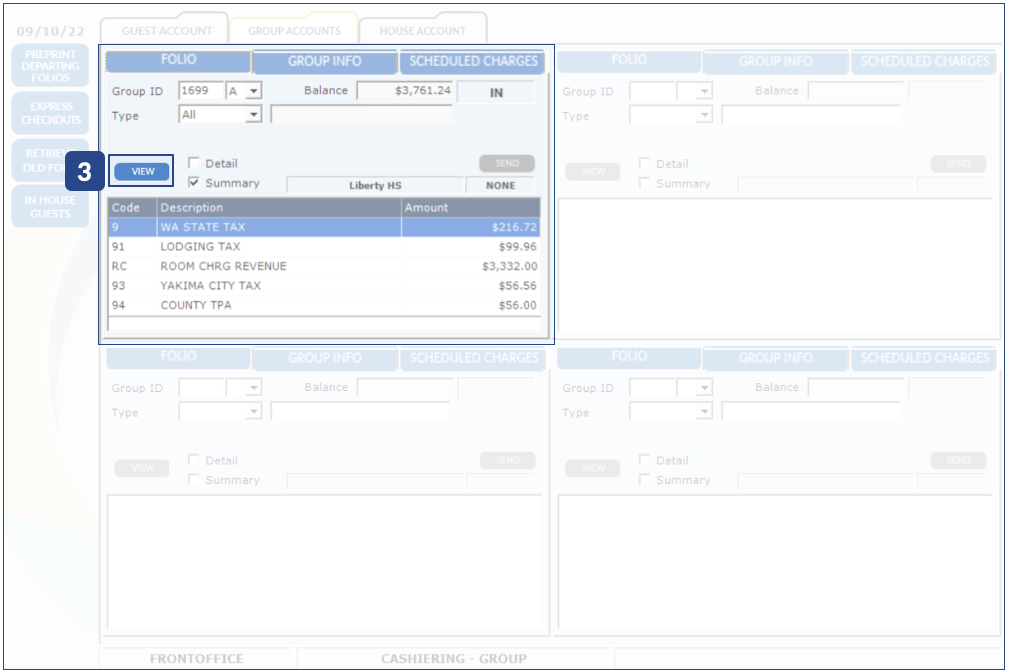Select the YAKIMA CITY TAX row
1009x672 pixels.
click(x=324, y=286)
